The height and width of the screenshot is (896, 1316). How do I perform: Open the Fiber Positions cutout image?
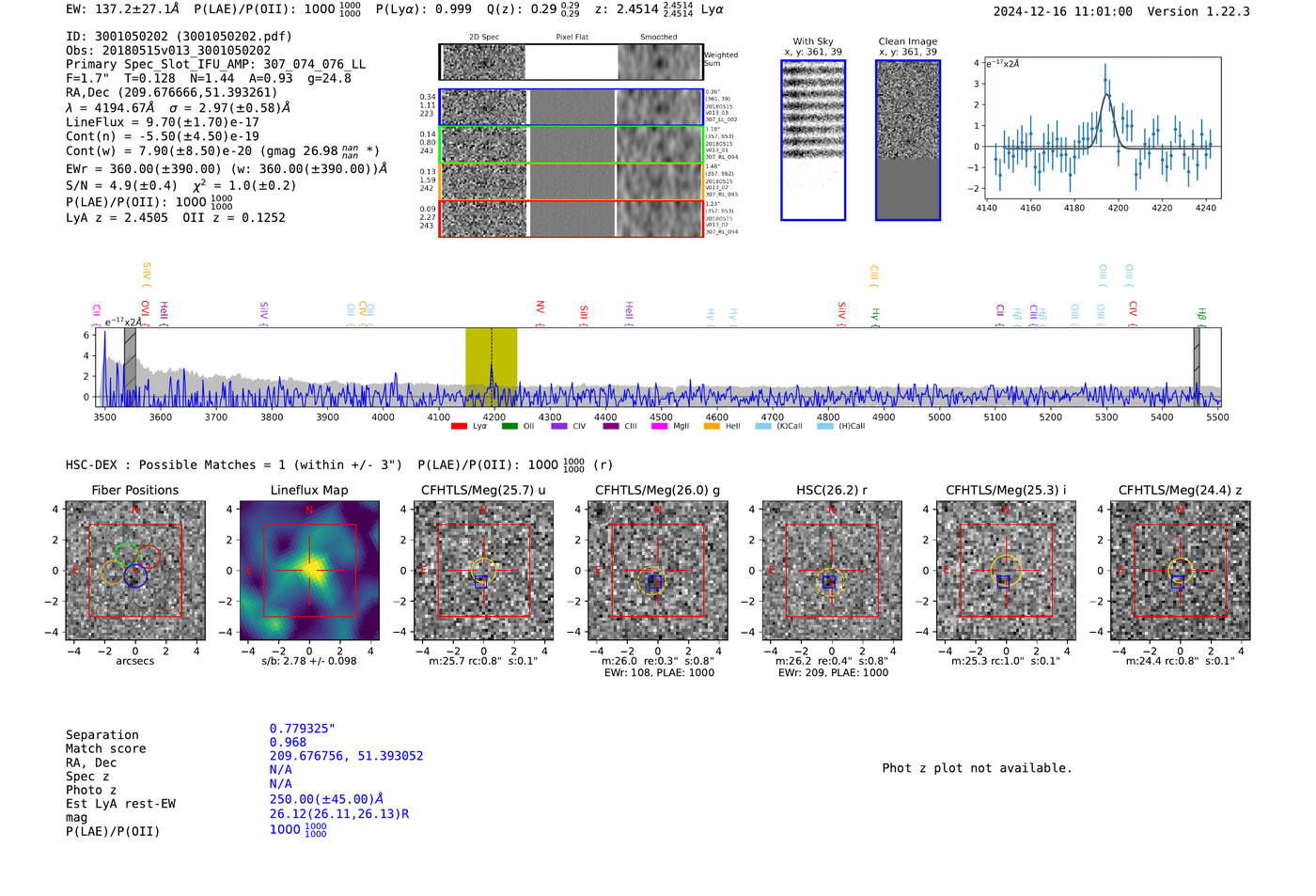[135, 571]
